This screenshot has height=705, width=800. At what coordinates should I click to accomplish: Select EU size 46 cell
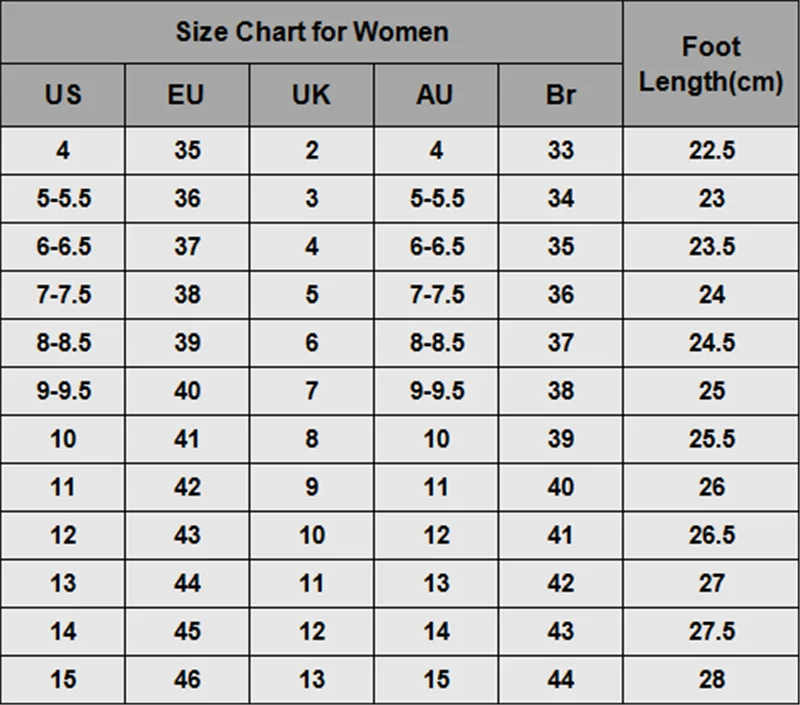187,679
